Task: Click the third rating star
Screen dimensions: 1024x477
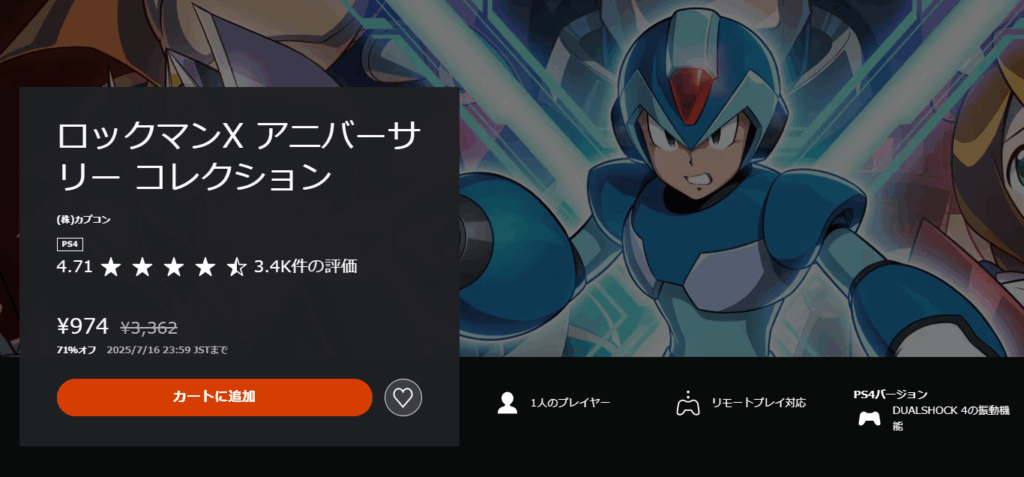Action: point(174,267)
